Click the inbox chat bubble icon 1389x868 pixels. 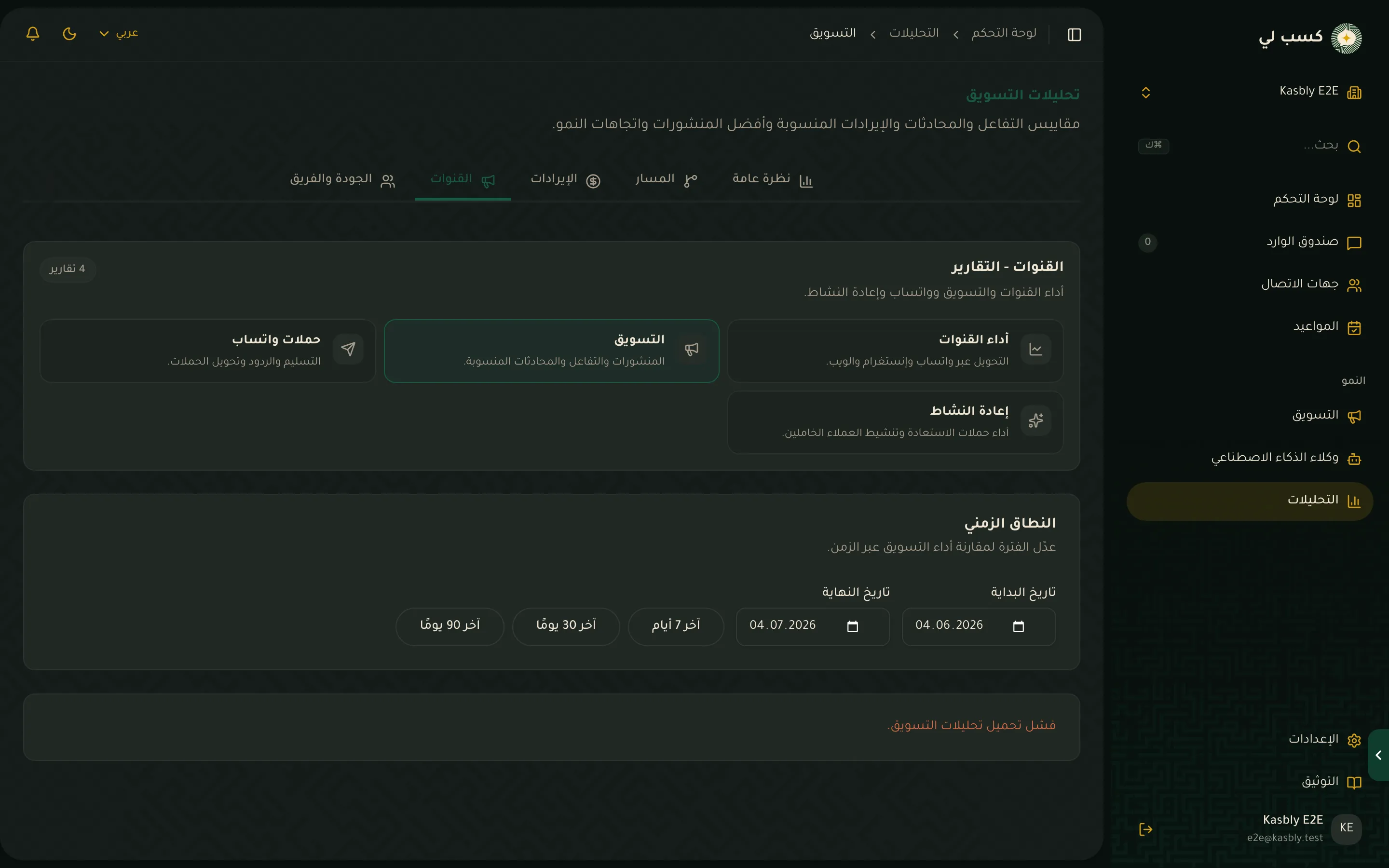point(1354,243)
